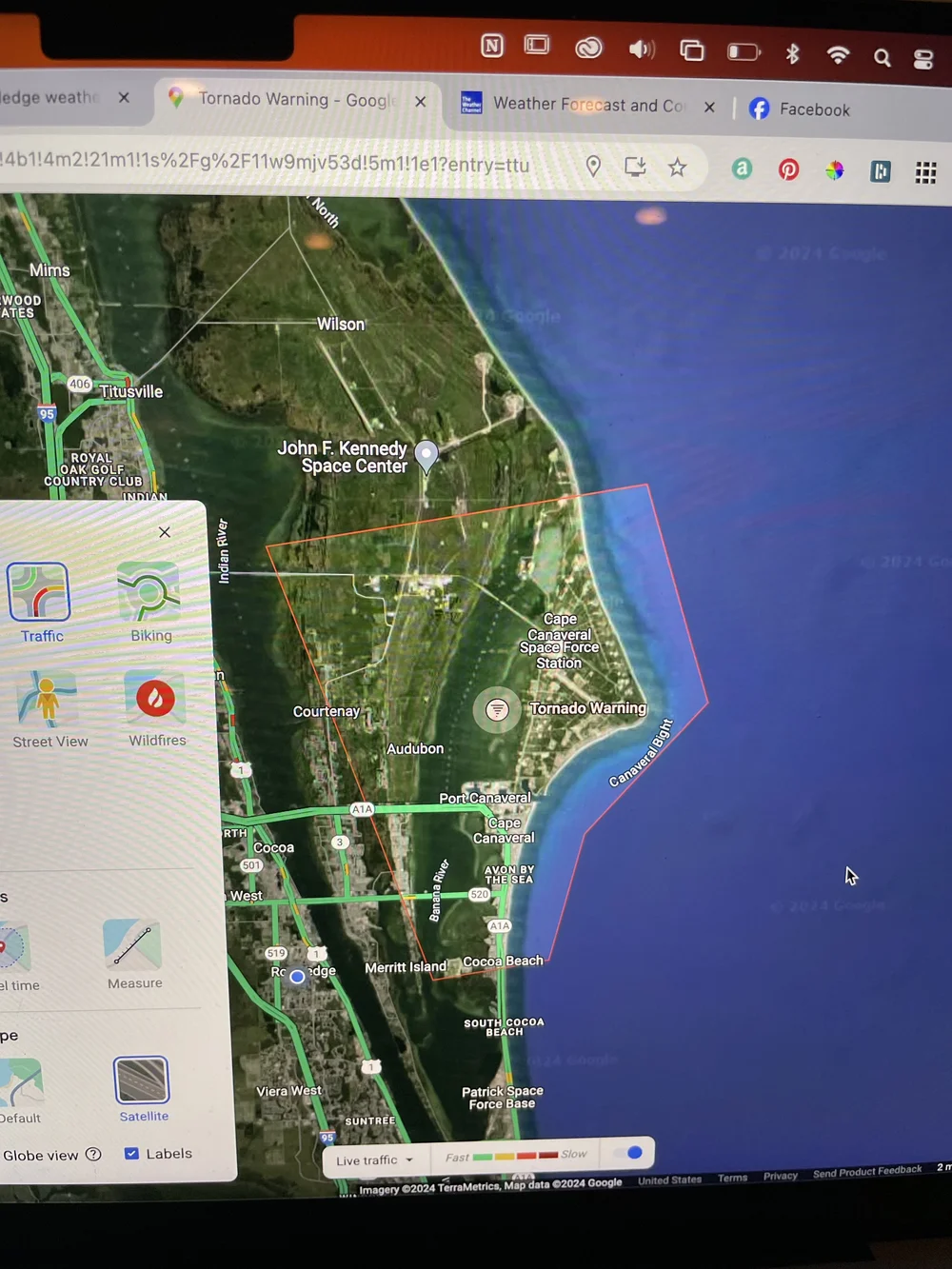
Task: Open Bluetooth menu bar icon
Action: (x=792, y=53)
